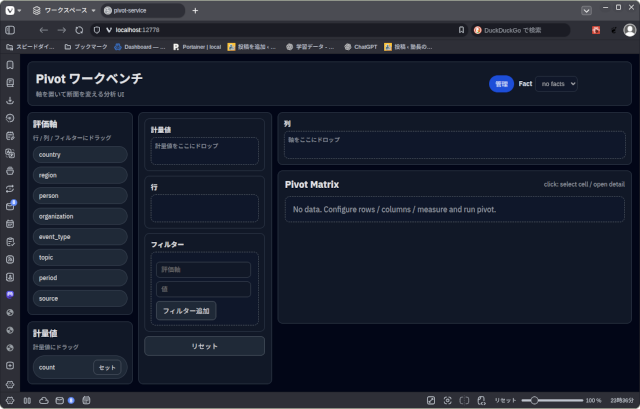Image resolution: width=640 pixels, height=409 pixels.
Task: Click the 評価軸 filter input field
Action: click(x=203, y=270)
